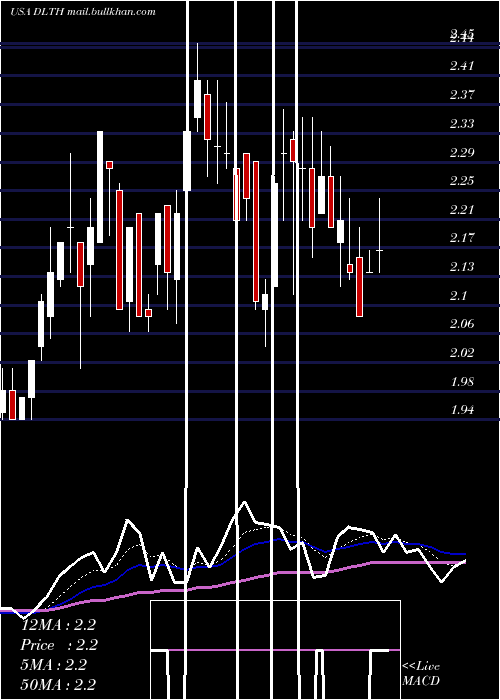The width and height of the screenshot is (500, 700).
Task: Select the 2.37 price axis label
Action: tap(462, 95)
